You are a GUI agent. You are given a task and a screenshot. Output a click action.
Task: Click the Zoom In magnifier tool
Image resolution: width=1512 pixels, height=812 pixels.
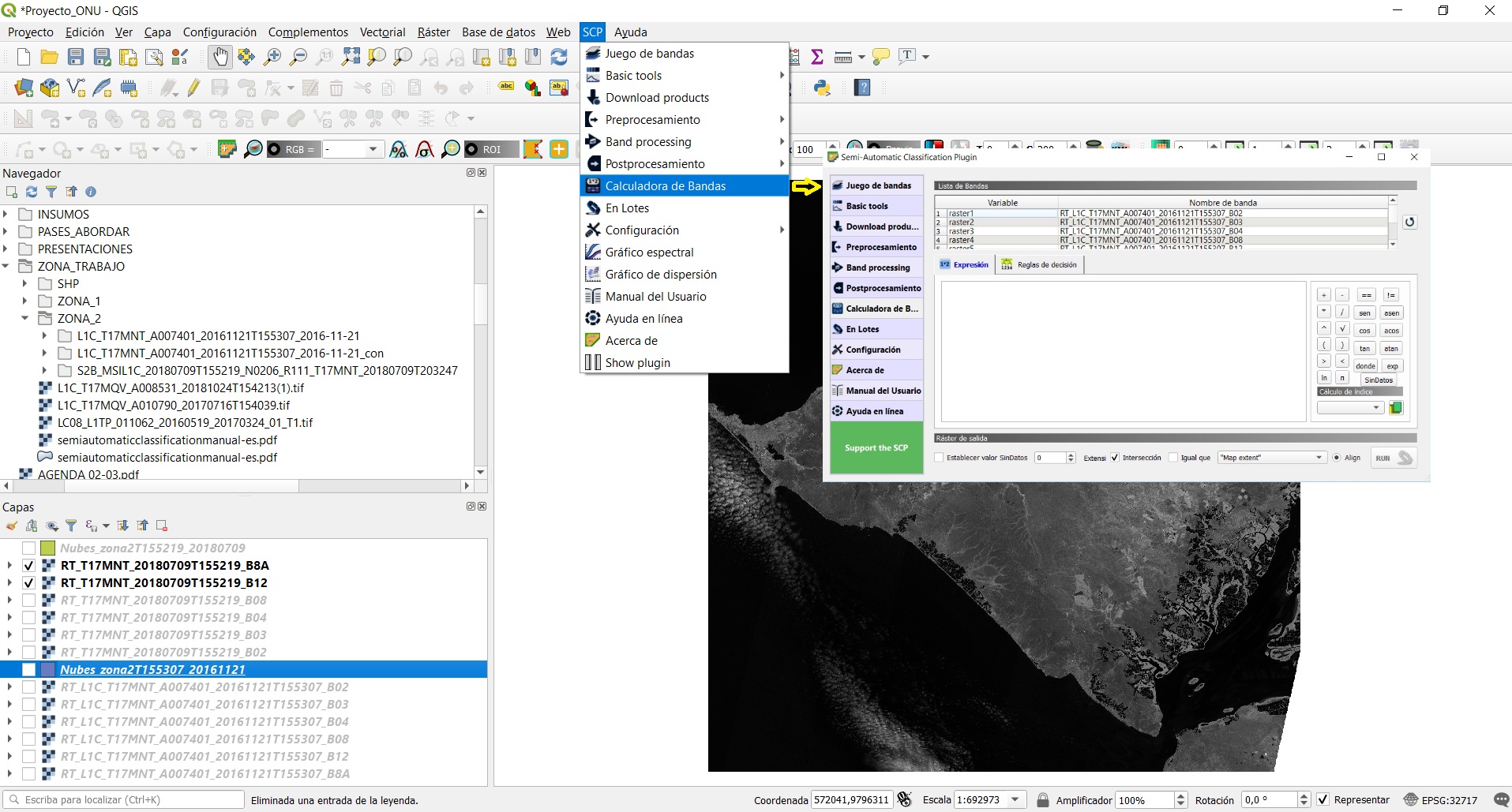pos(272,57)
